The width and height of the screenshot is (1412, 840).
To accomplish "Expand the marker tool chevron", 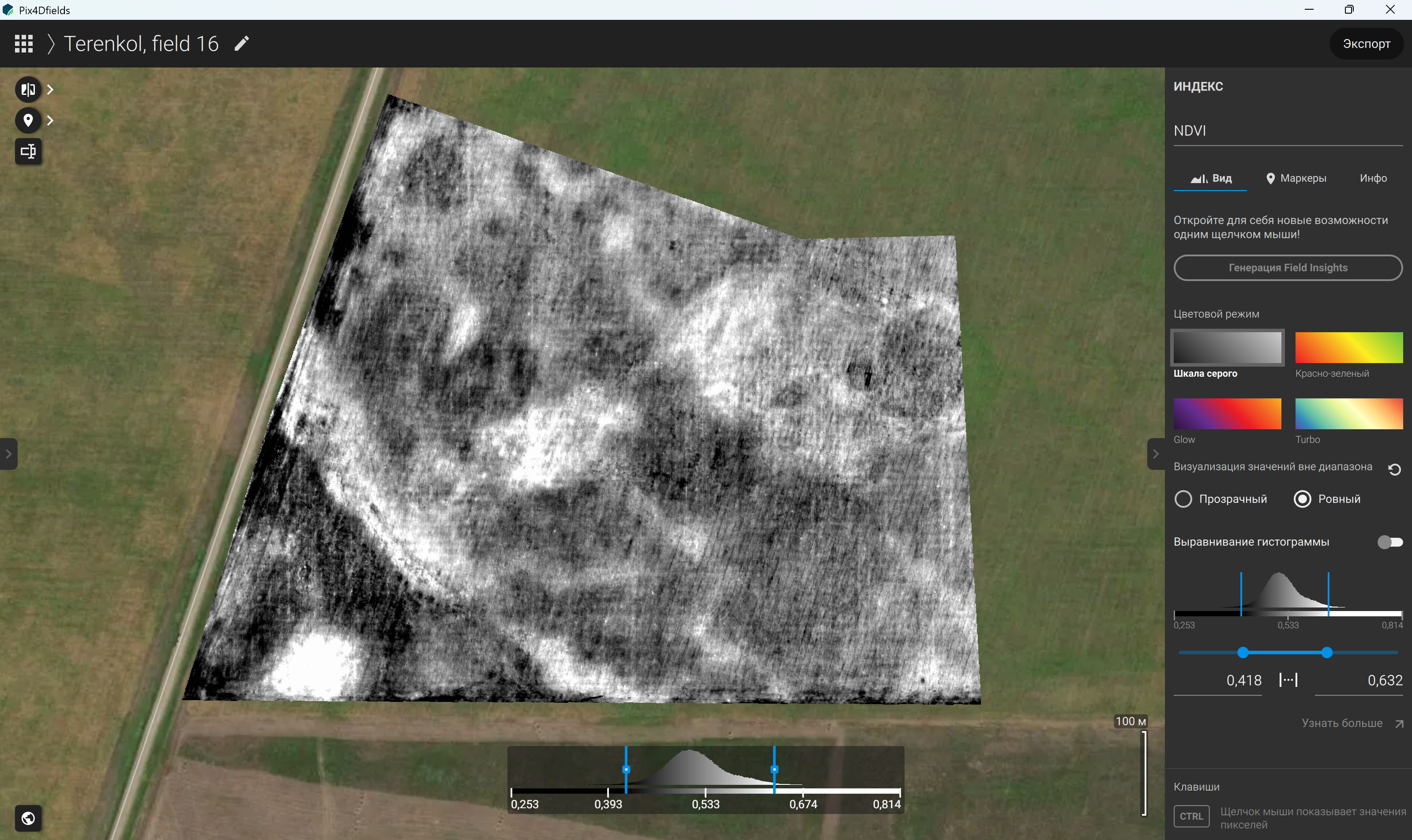I will (x=50, y=120).
